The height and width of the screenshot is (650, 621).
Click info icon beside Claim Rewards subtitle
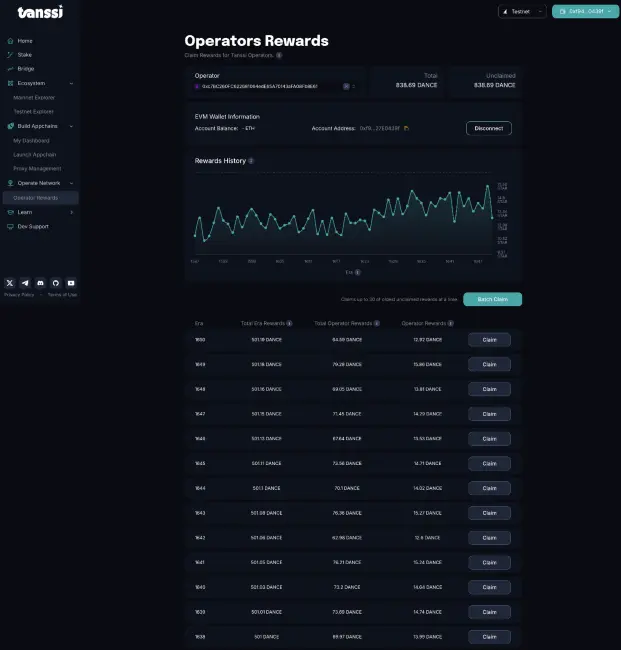pos(279,55)
